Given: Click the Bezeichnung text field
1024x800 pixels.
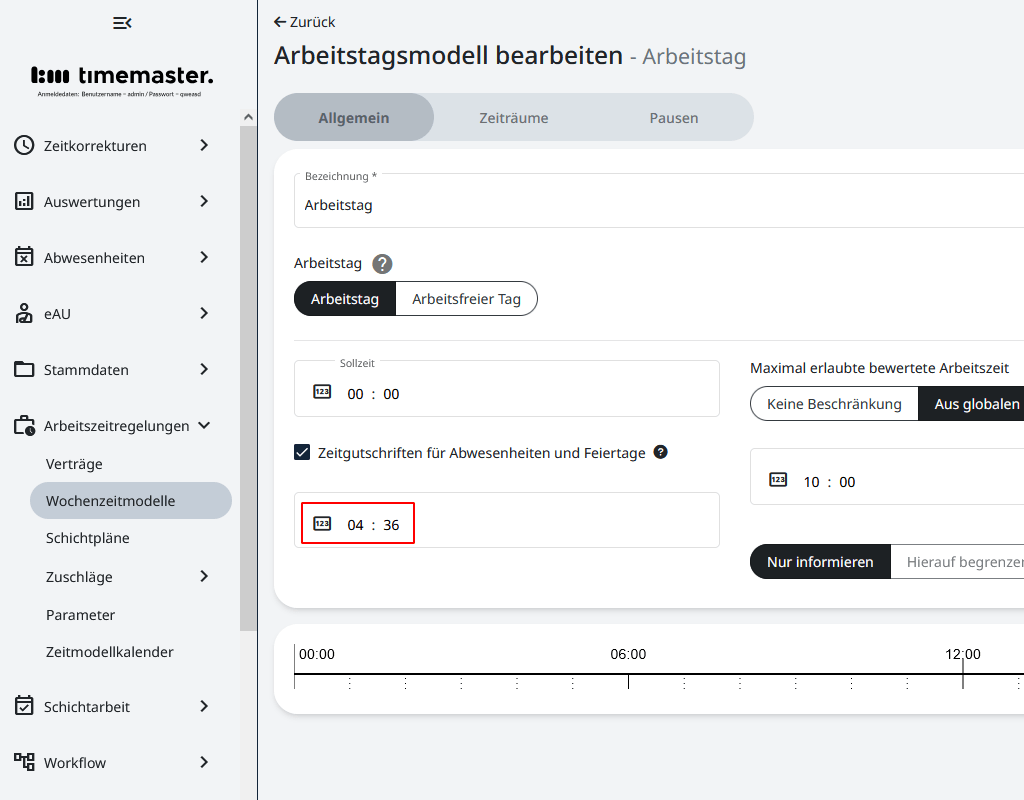Looking at the screenshot, I should [660, 205].
